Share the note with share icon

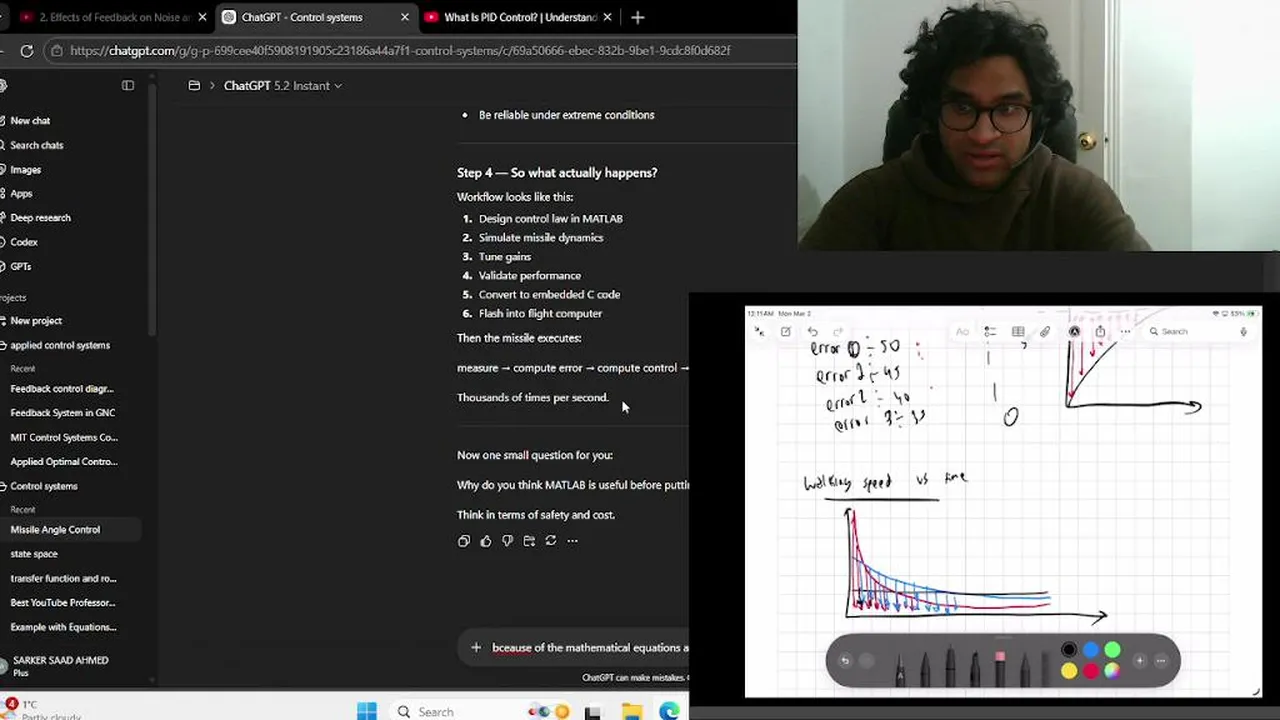pyautogui.click(x=1100, y=332)
